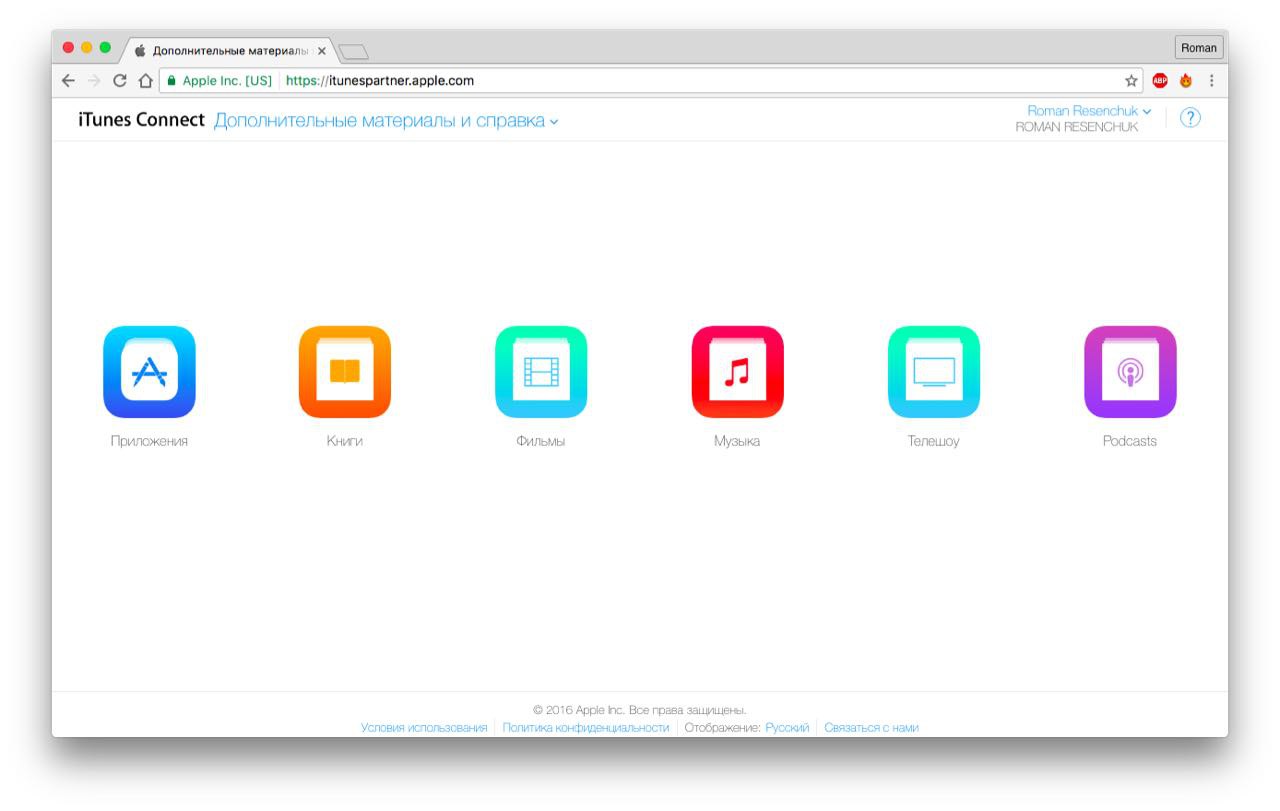The image size is (1280, 811).
Task: Click the © 2016 Apple Inc. copyright text
Action: [x=640, y=710]
